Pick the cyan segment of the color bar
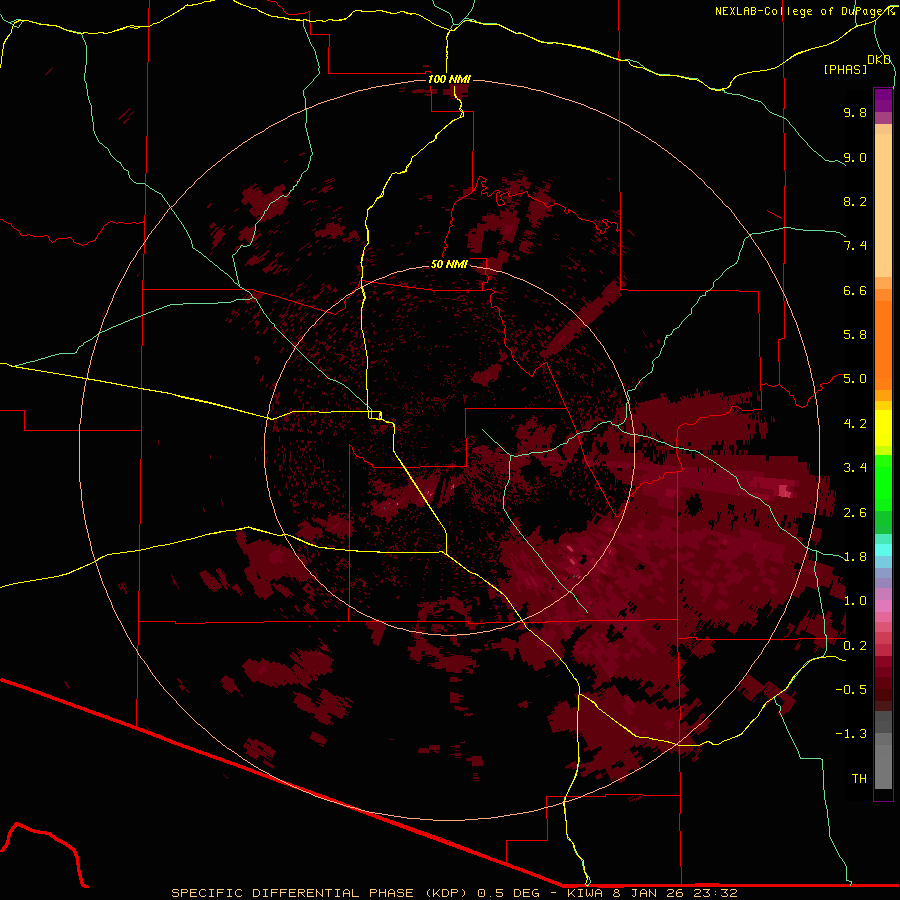Viewport: 900px width, 900px height. pyautogui.click(x=883, y=550)
